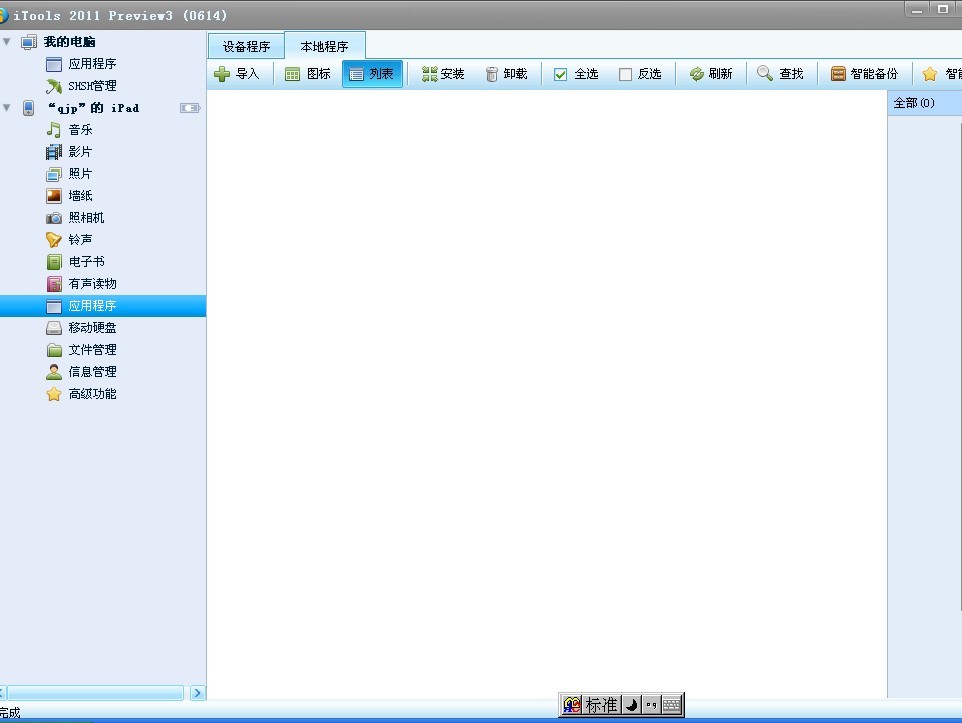Click the 导入 (Import) plus icon
962x723 pixels.
[223, 74]
